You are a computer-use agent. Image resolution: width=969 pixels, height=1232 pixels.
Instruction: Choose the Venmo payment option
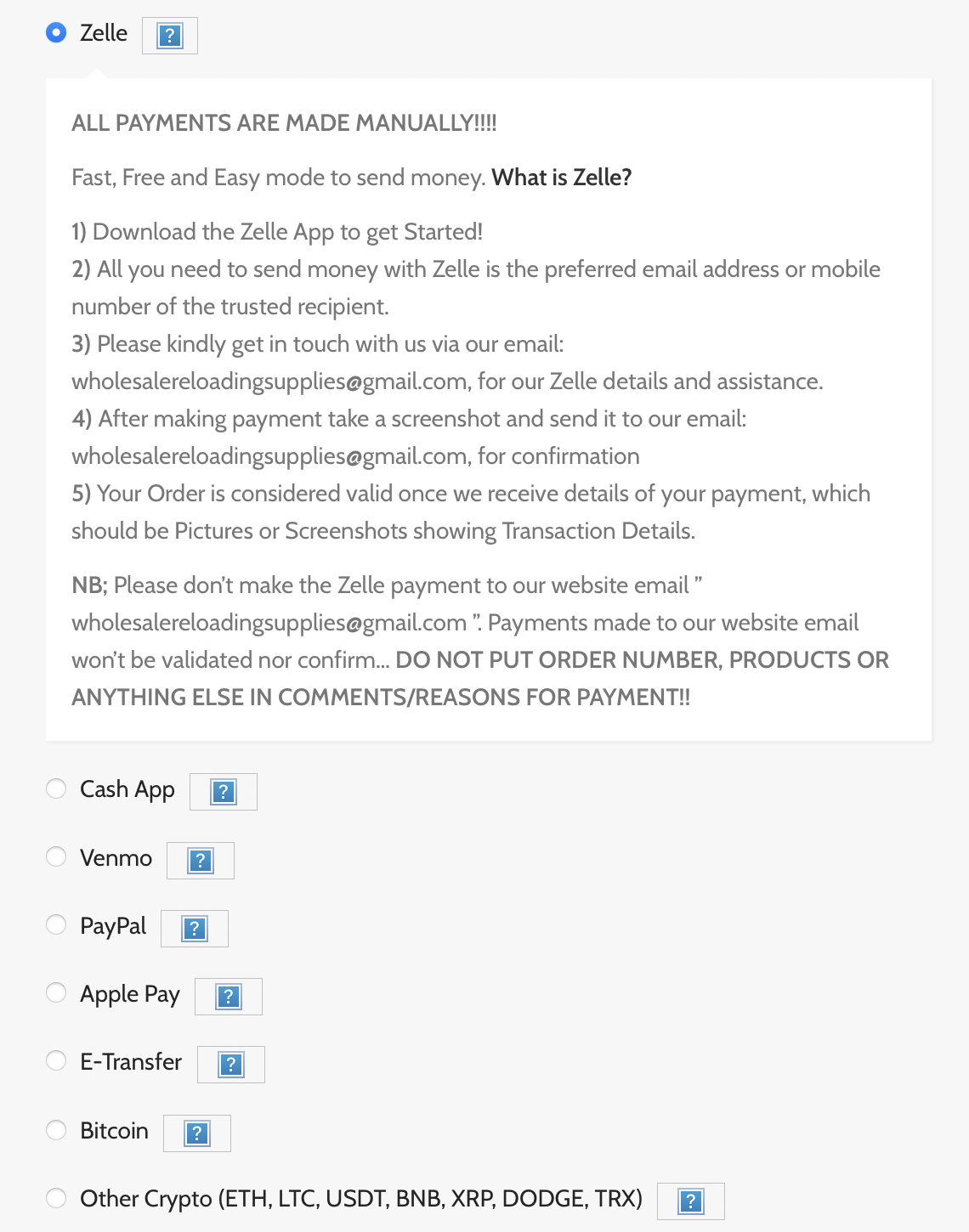(x=56, y=856)
